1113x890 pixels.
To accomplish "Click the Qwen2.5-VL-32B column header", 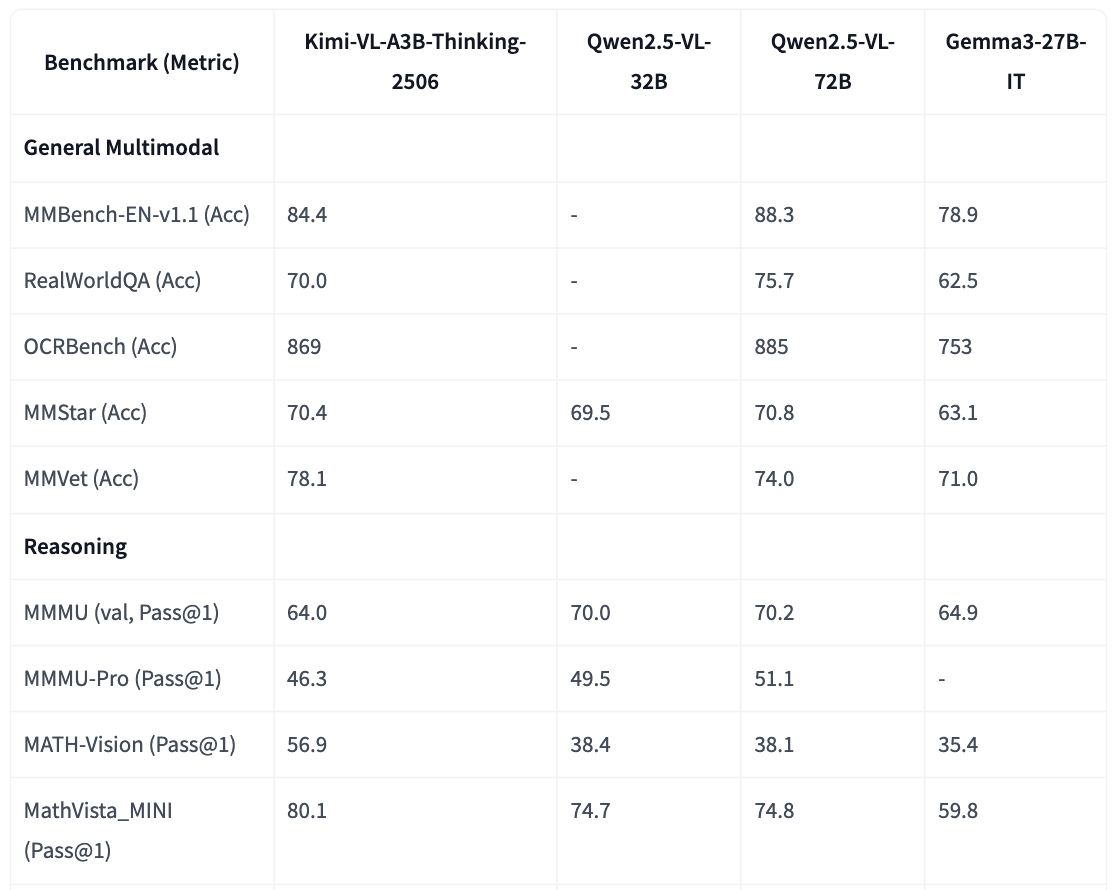I will pyautogui.click(x=648, y=62).
